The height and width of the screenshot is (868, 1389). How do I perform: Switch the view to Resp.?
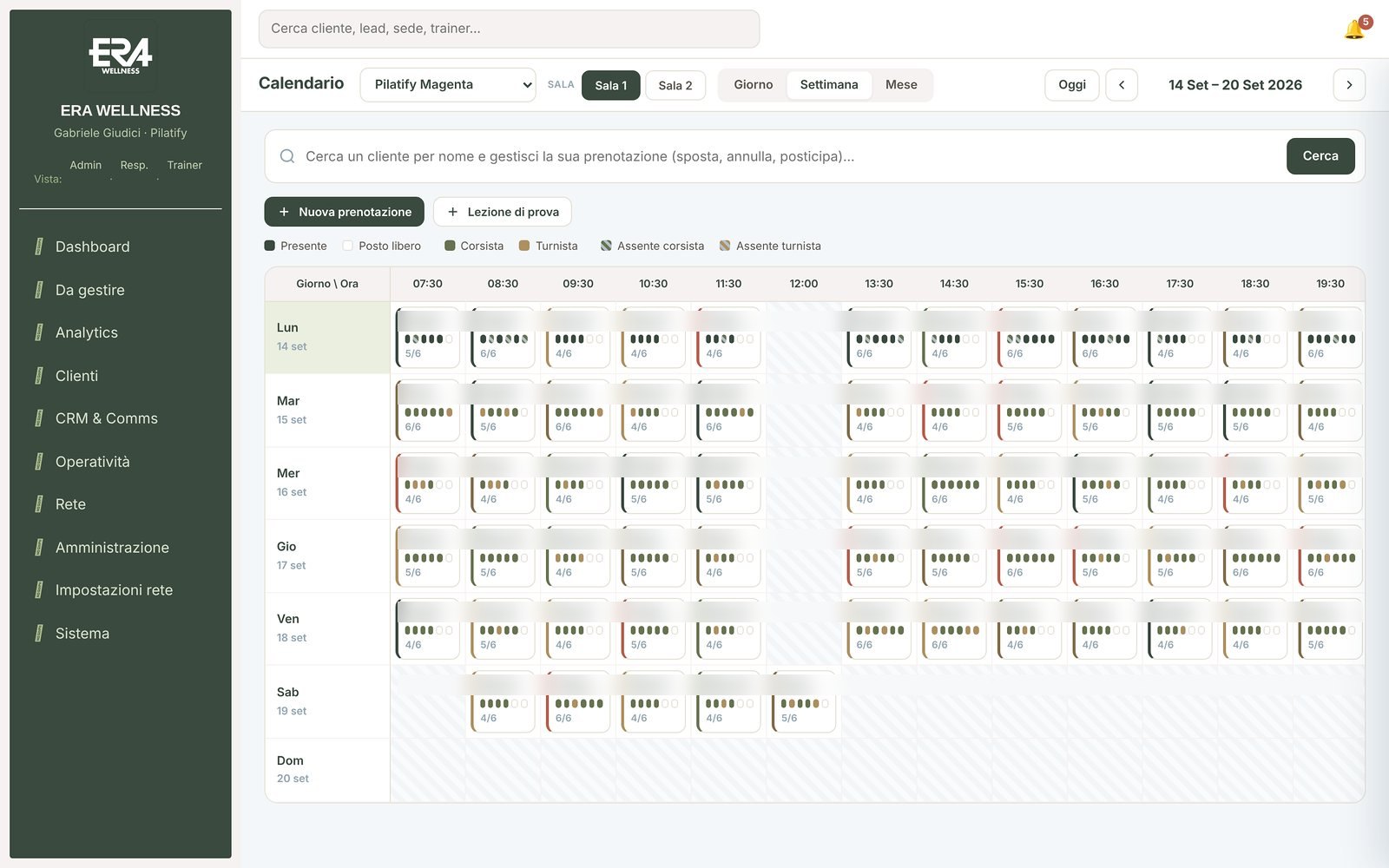(134, 165)
